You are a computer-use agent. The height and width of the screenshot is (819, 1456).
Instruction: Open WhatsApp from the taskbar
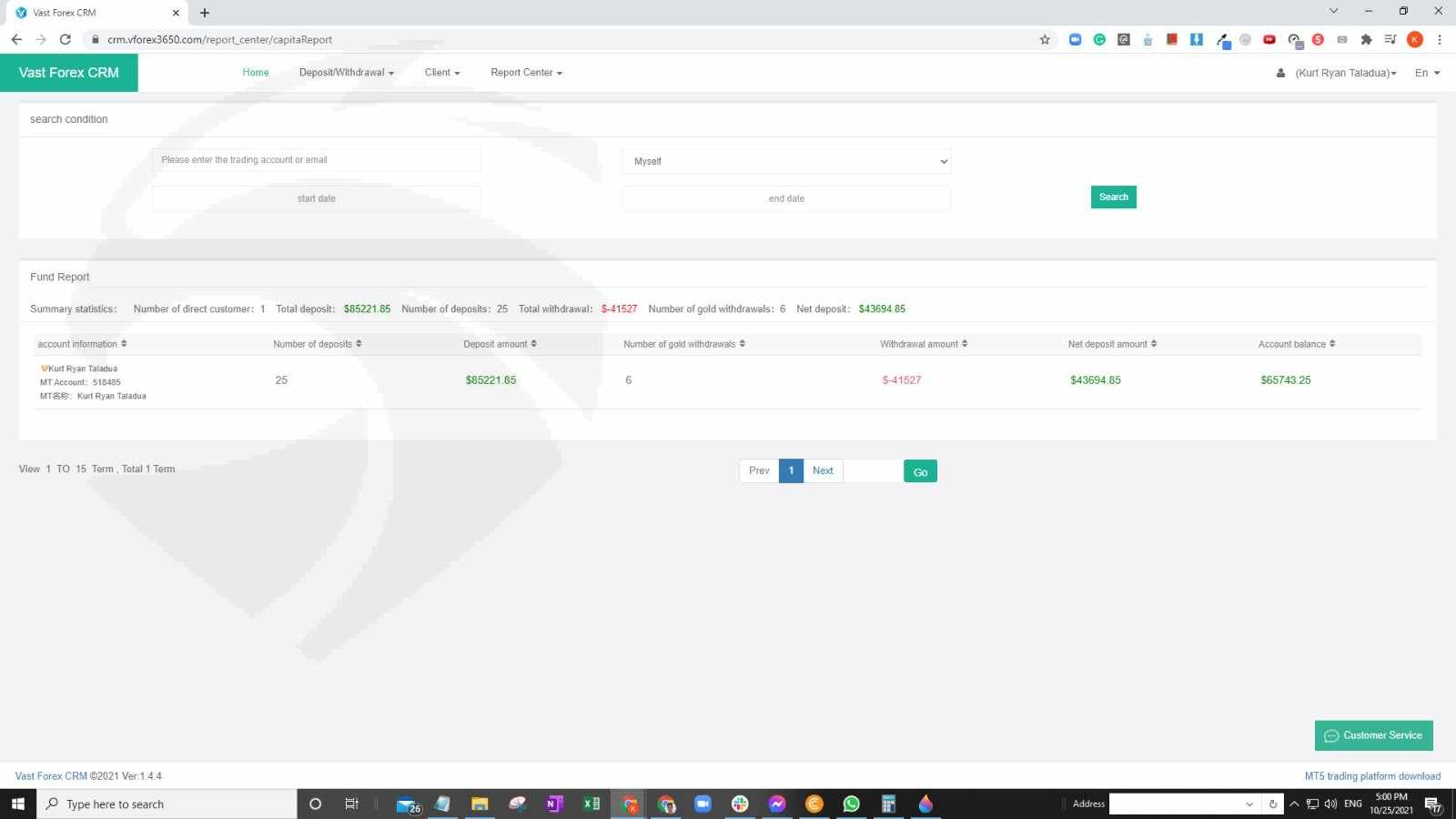pyautogui.click(x=851, y=804)
